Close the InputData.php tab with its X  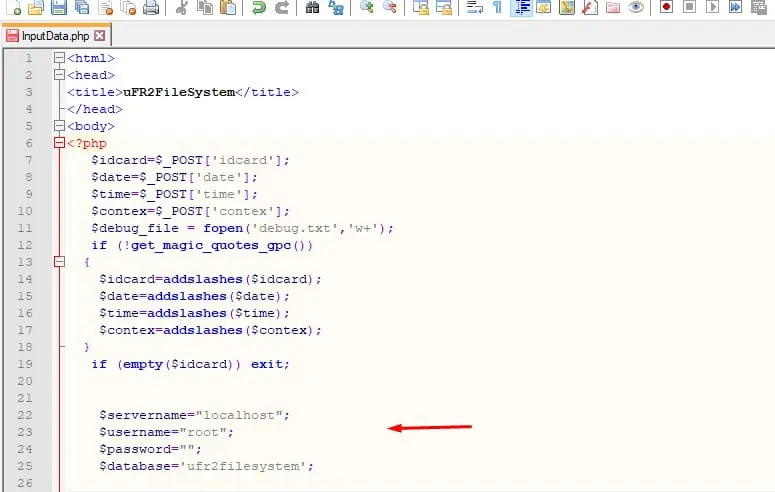(x=99, y=36)
